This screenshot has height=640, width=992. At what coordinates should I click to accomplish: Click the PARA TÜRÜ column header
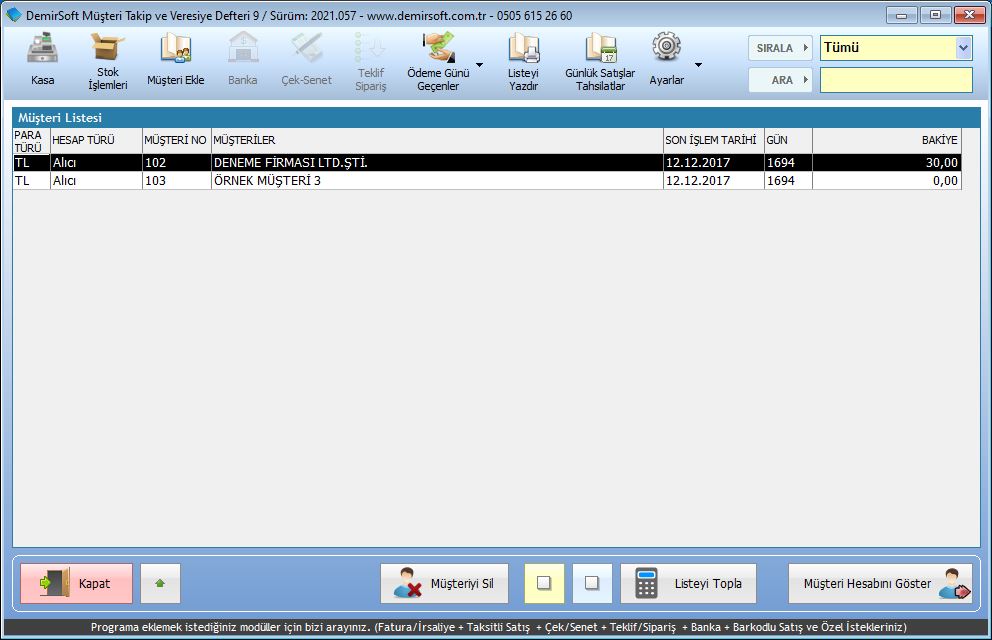pos(32,140)
